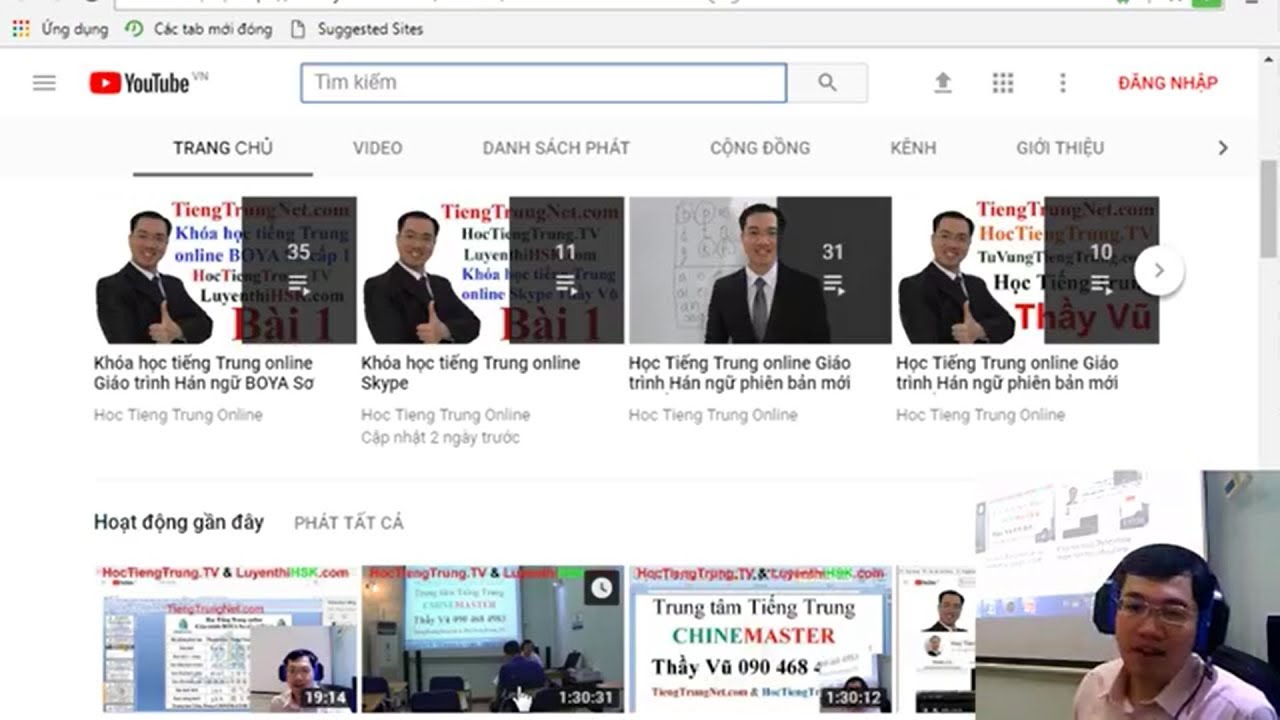Open the whiteboard teacher playlist thumbnail
1280x720 pixels.
coord(760,270)
